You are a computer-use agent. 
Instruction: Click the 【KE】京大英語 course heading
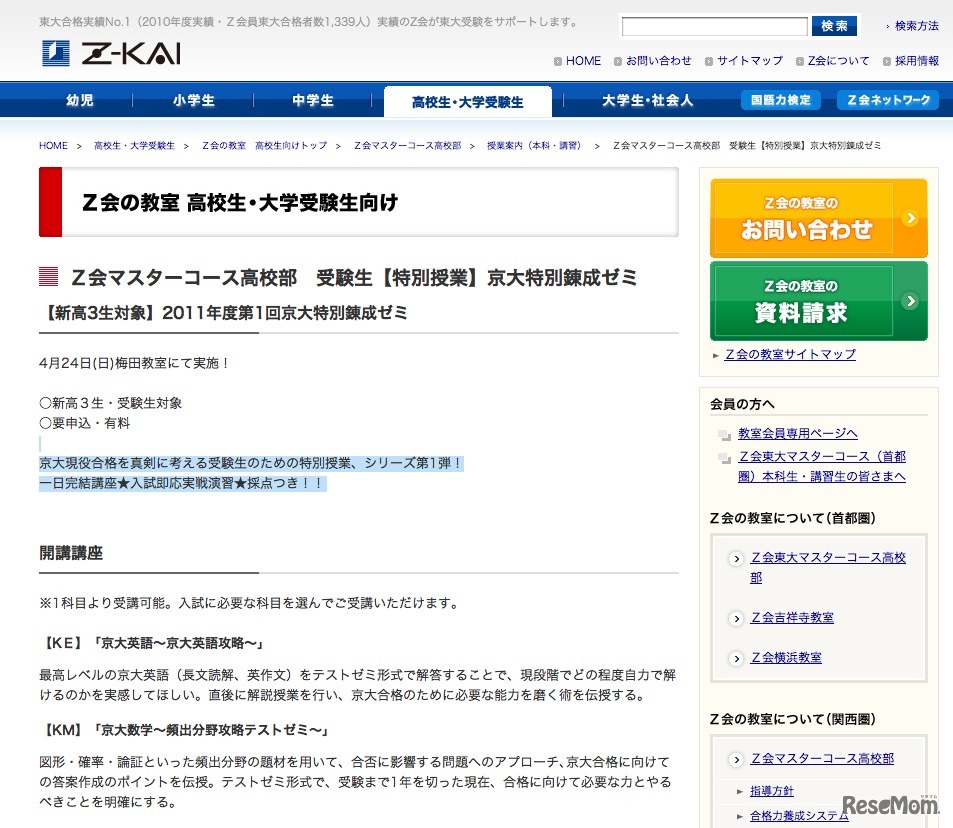(151, 643)
